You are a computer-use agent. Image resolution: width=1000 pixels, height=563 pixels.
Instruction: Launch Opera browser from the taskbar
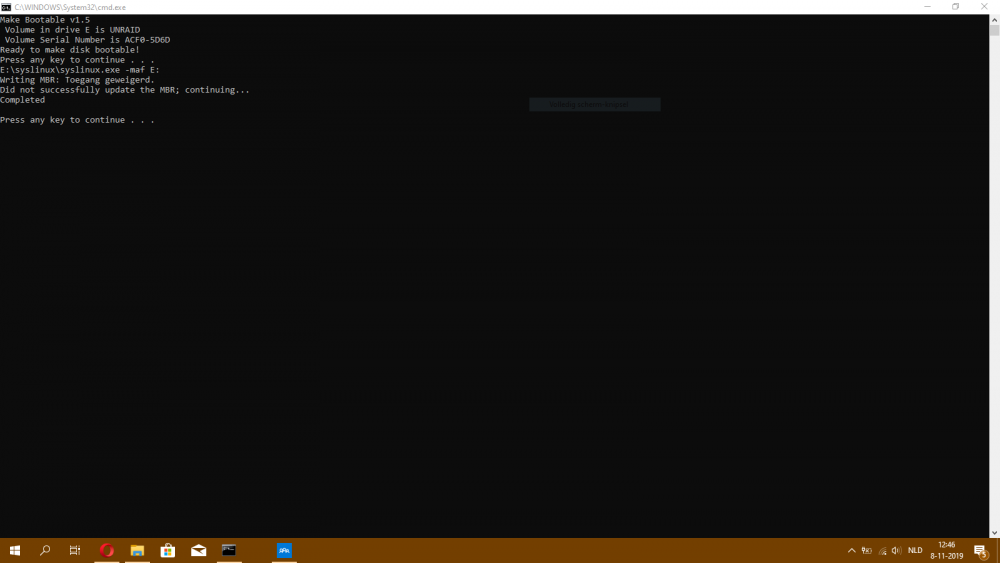tap(107, 550)
